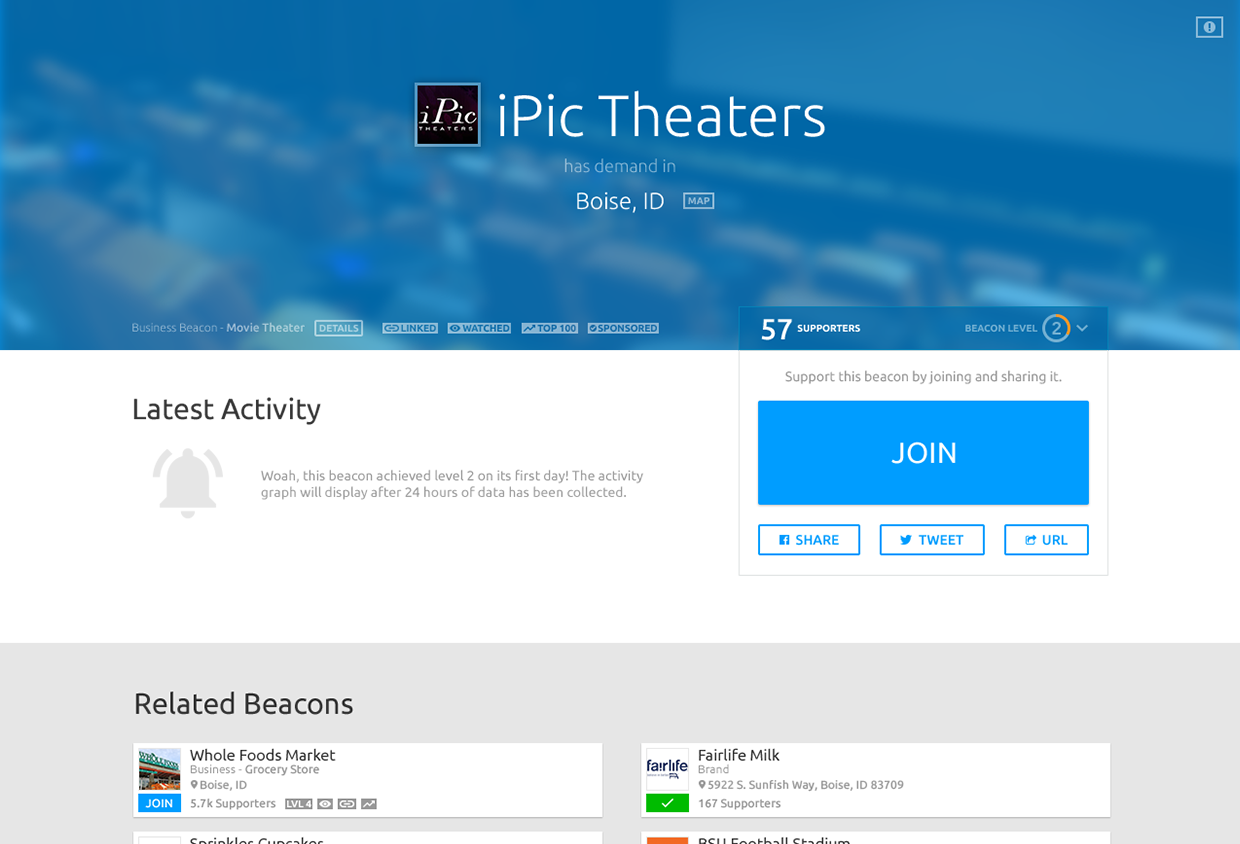
Task: Click the Fairlife logo thumbnail
Action: 667,770
